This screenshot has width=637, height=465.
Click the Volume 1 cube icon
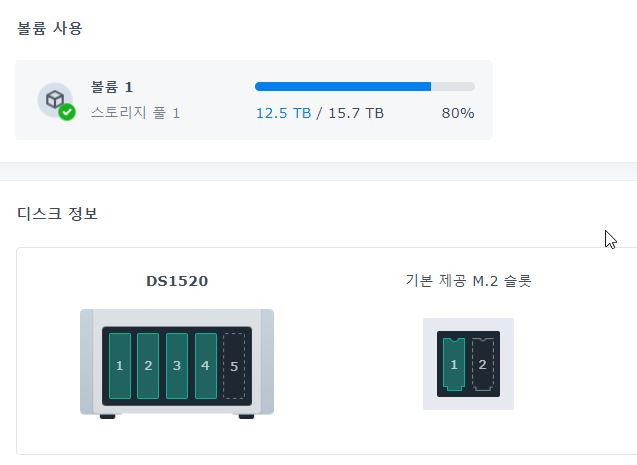click(55, 99)
